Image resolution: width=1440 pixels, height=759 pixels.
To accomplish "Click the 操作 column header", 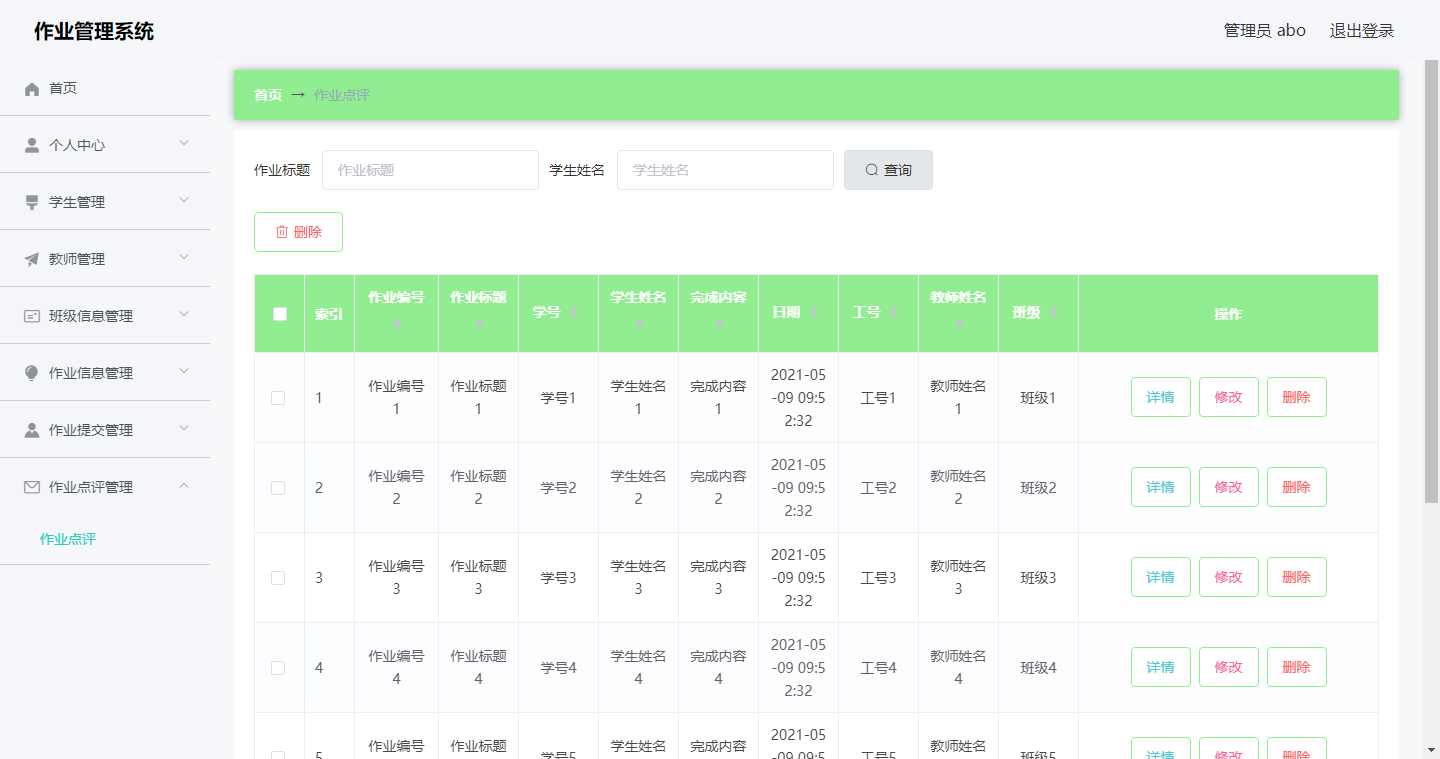I will (1228, 314).
